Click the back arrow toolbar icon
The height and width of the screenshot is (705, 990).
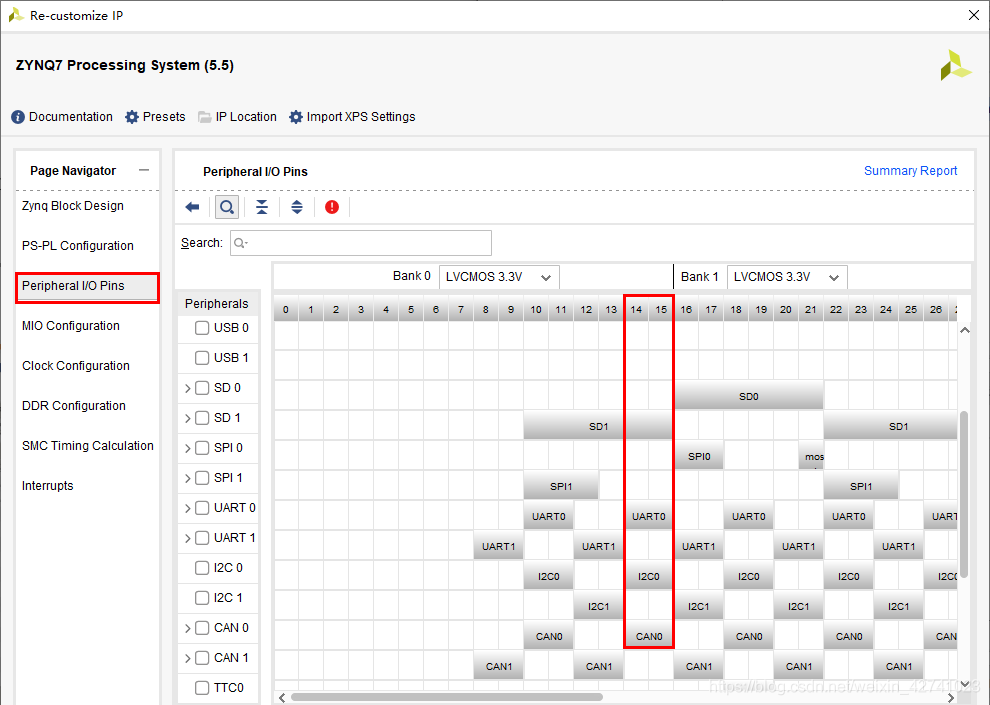(193, 207)
